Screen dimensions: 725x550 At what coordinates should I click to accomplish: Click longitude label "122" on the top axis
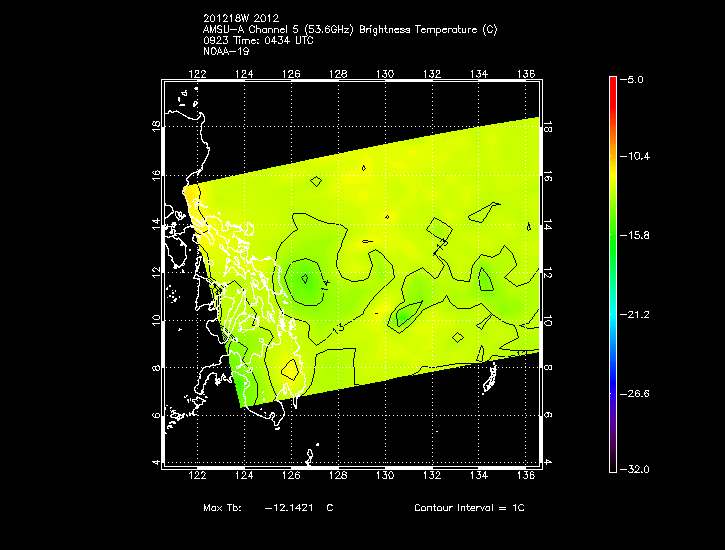197,74
